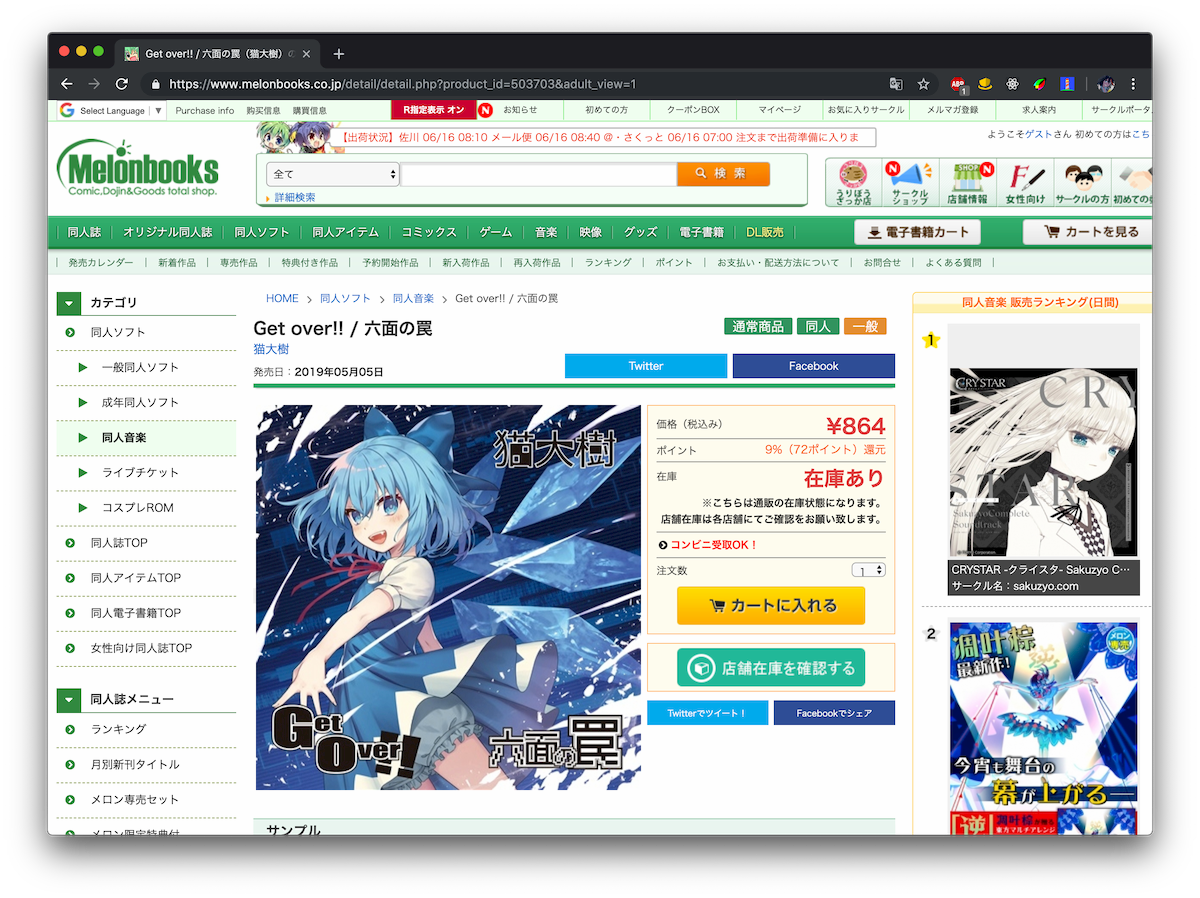
Task: Click the dark blue Facebook share button
Action: 813,366
